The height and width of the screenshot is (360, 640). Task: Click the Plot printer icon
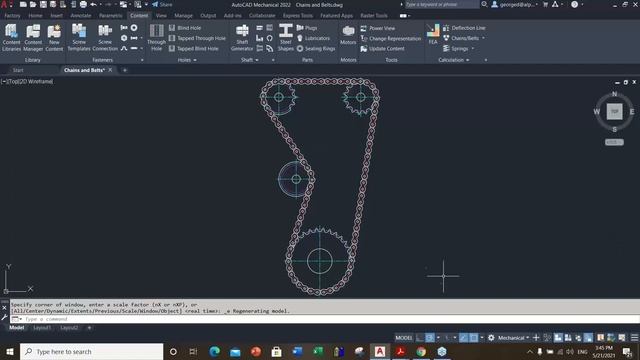coord(83,4)
